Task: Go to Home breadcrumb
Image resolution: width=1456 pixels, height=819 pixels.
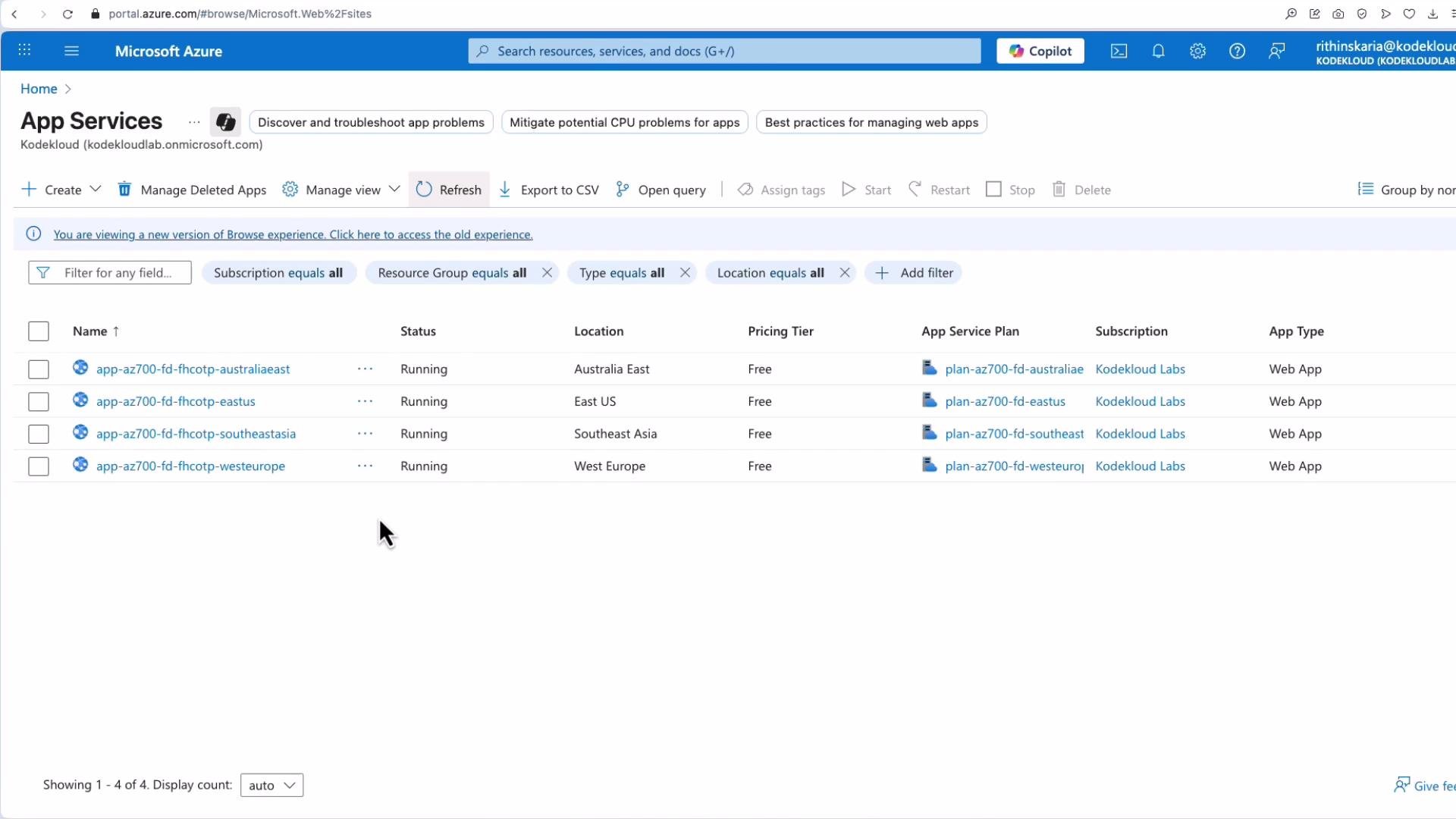Action: [x=39, y=89]
